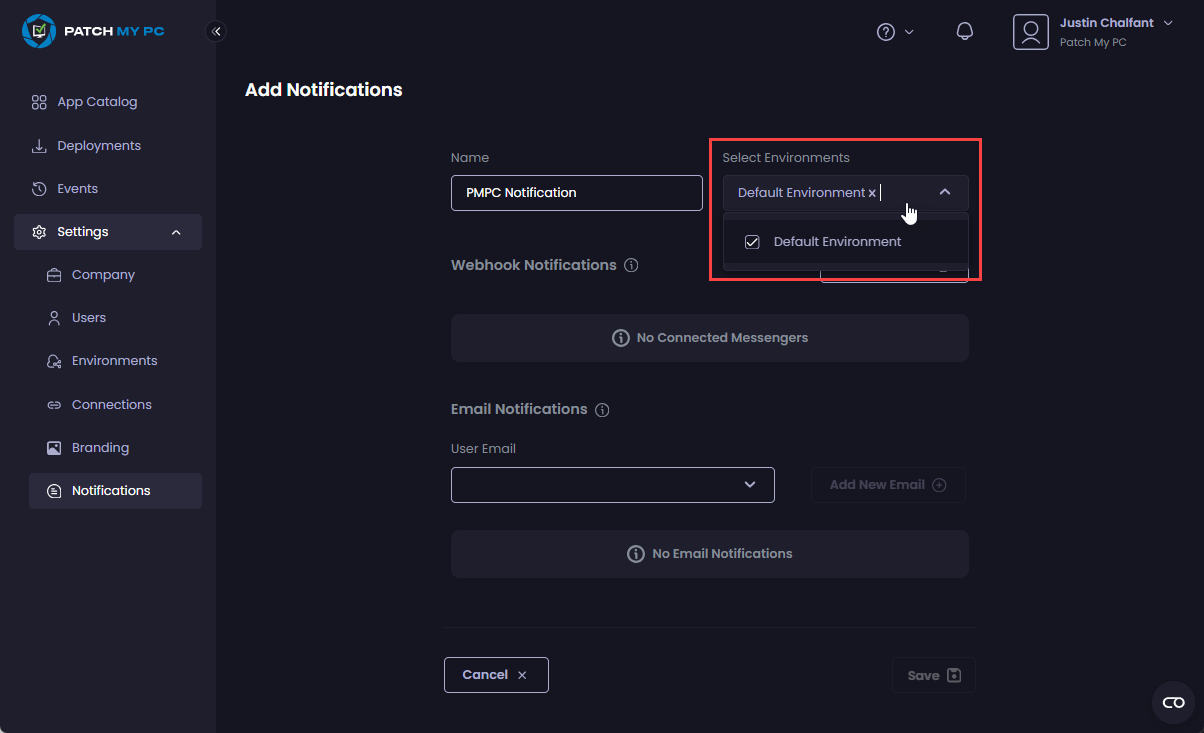Collapse the Select Environments dropdown
Viewport: 1204px width, 733px height.
pos(944,192)
